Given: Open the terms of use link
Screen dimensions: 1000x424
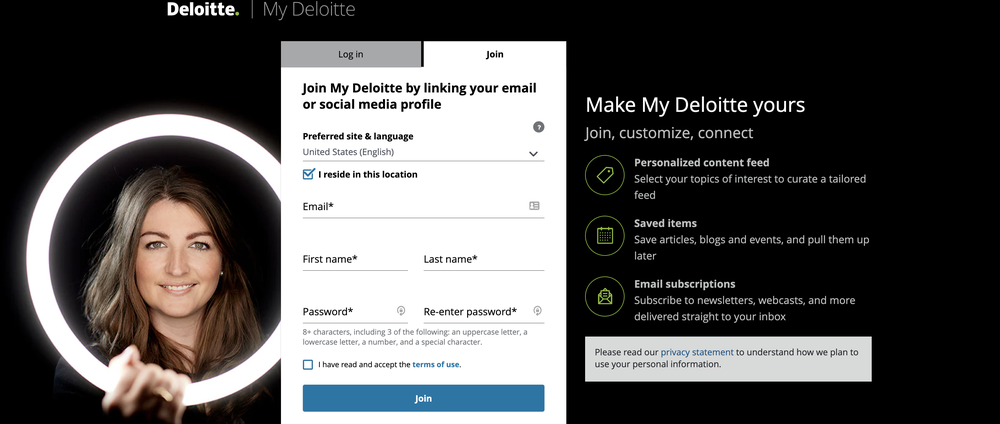Looking at the screenshot, I should (436, 365).
